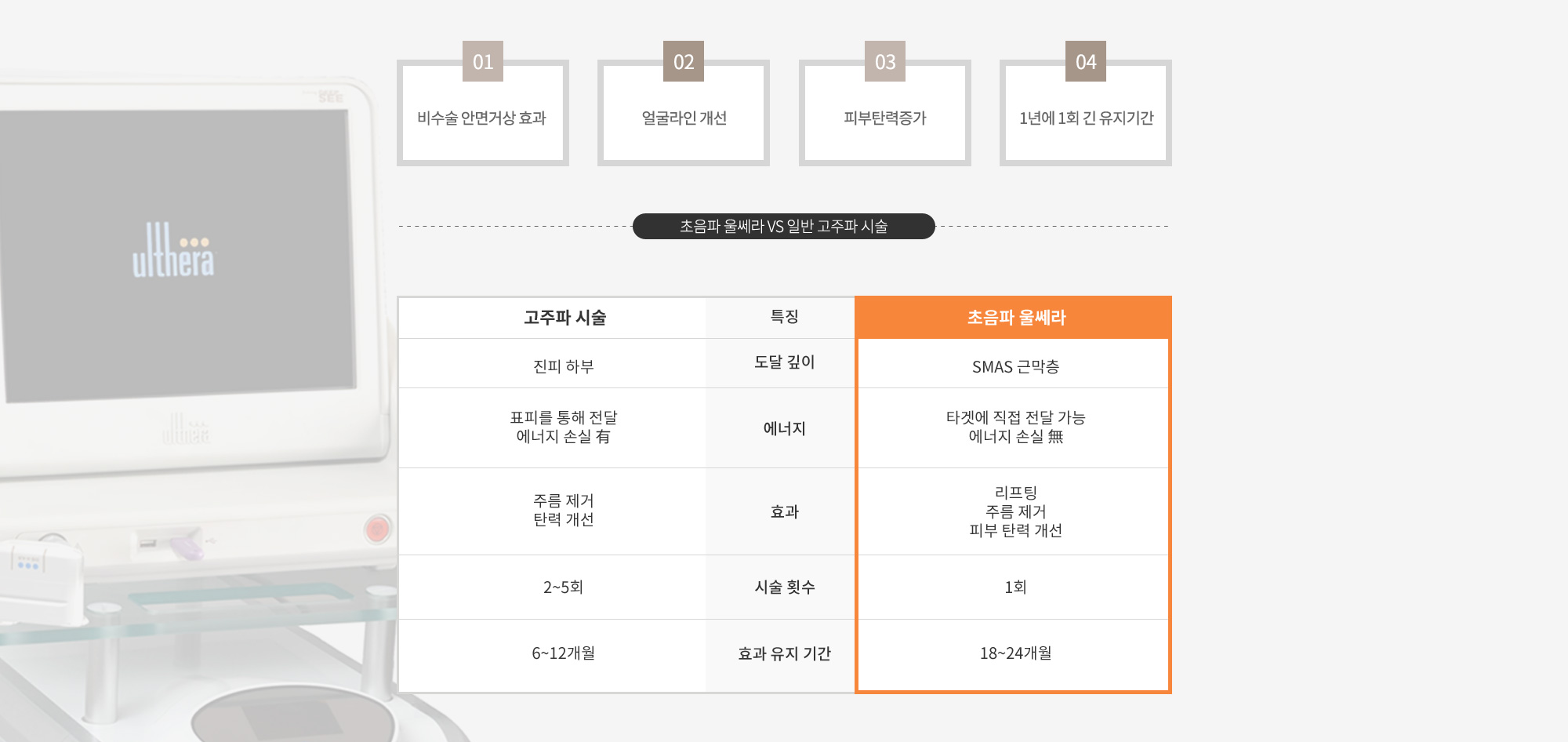Click the '효과 유지 기간' row label

click(x=784, y=653)
